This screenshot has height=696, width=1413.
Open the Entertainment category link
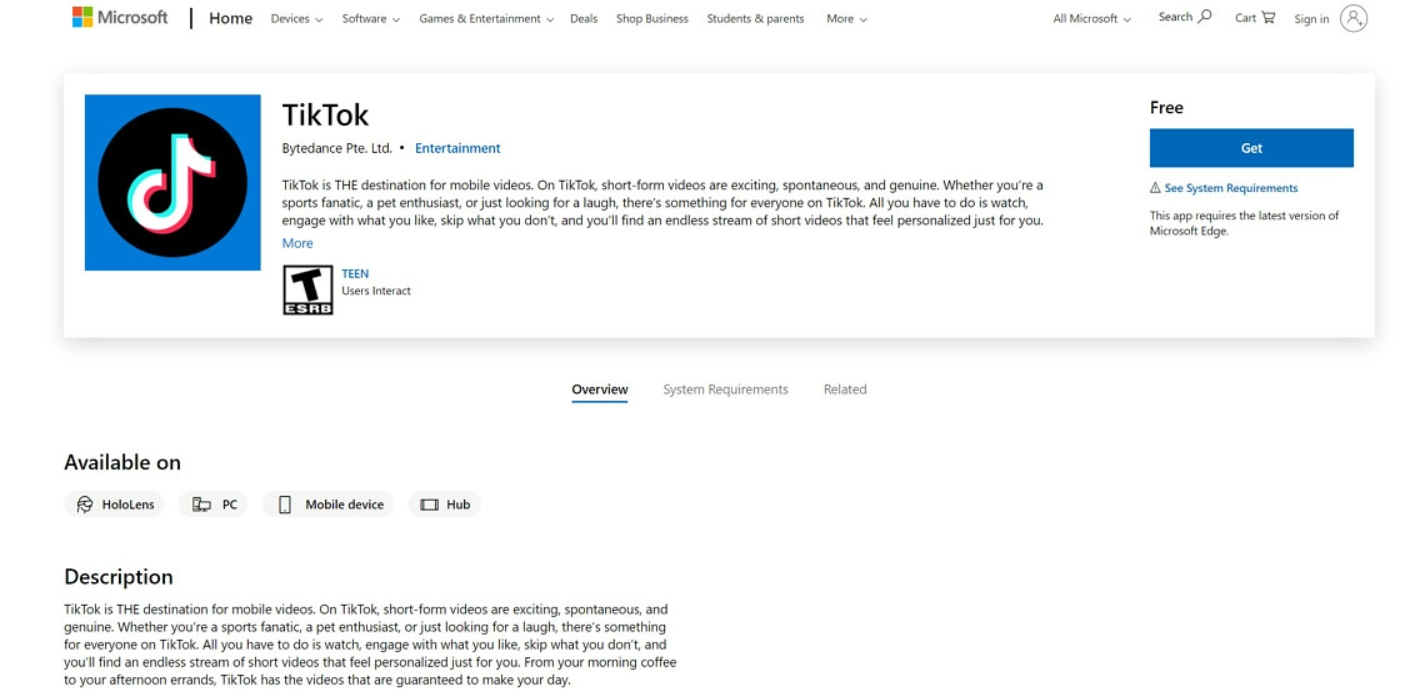pyautogui.click(x=458, y=148)
